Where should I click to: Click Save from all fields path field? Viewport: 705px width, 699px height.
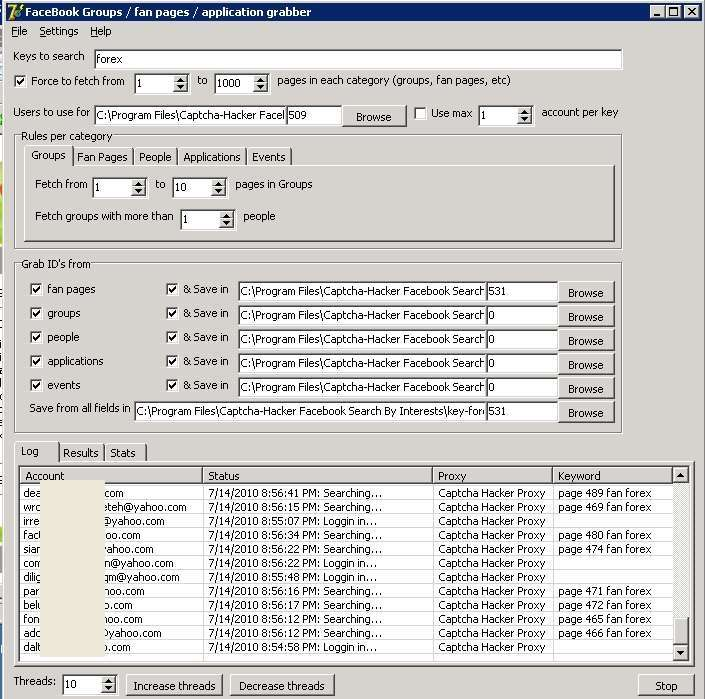pos(310,411)
